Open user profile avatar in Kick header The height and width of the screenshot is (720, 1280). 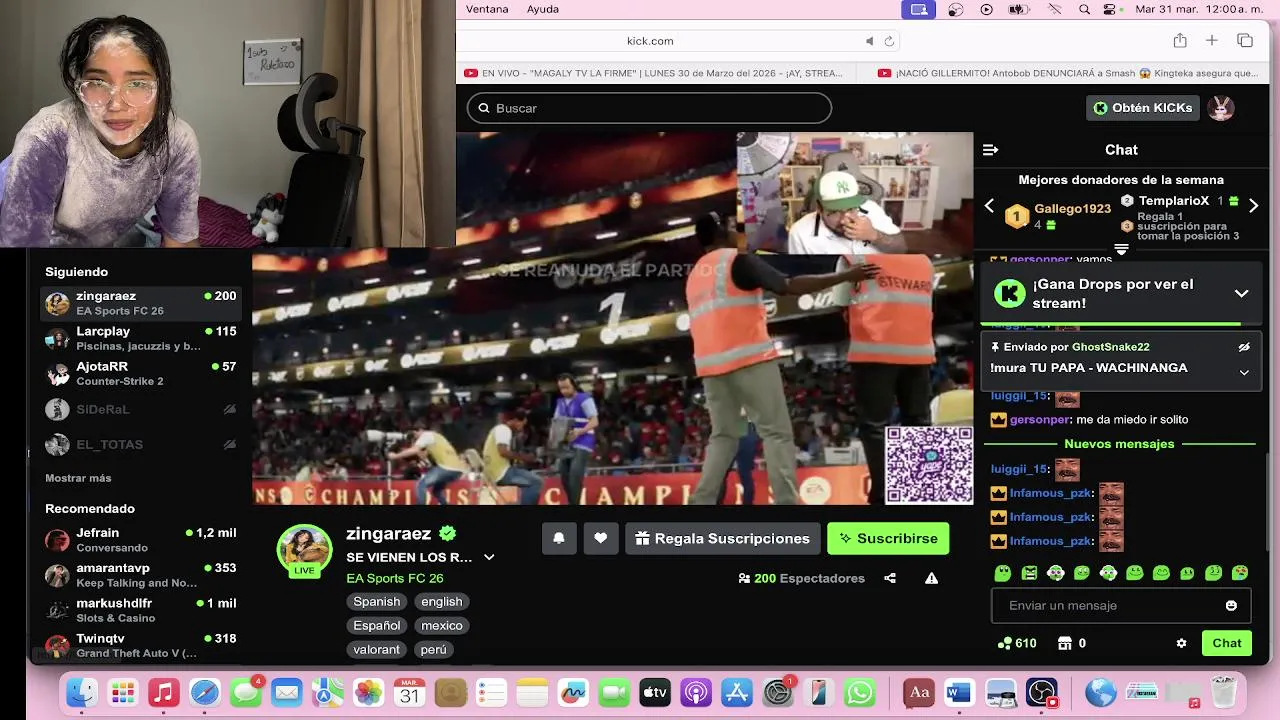[1221, 108]
